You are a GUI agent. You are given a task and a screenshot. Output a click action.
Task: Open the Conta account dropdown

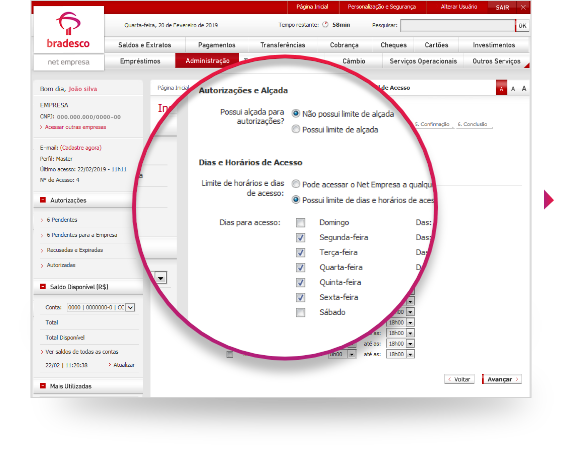pos(130,307)
